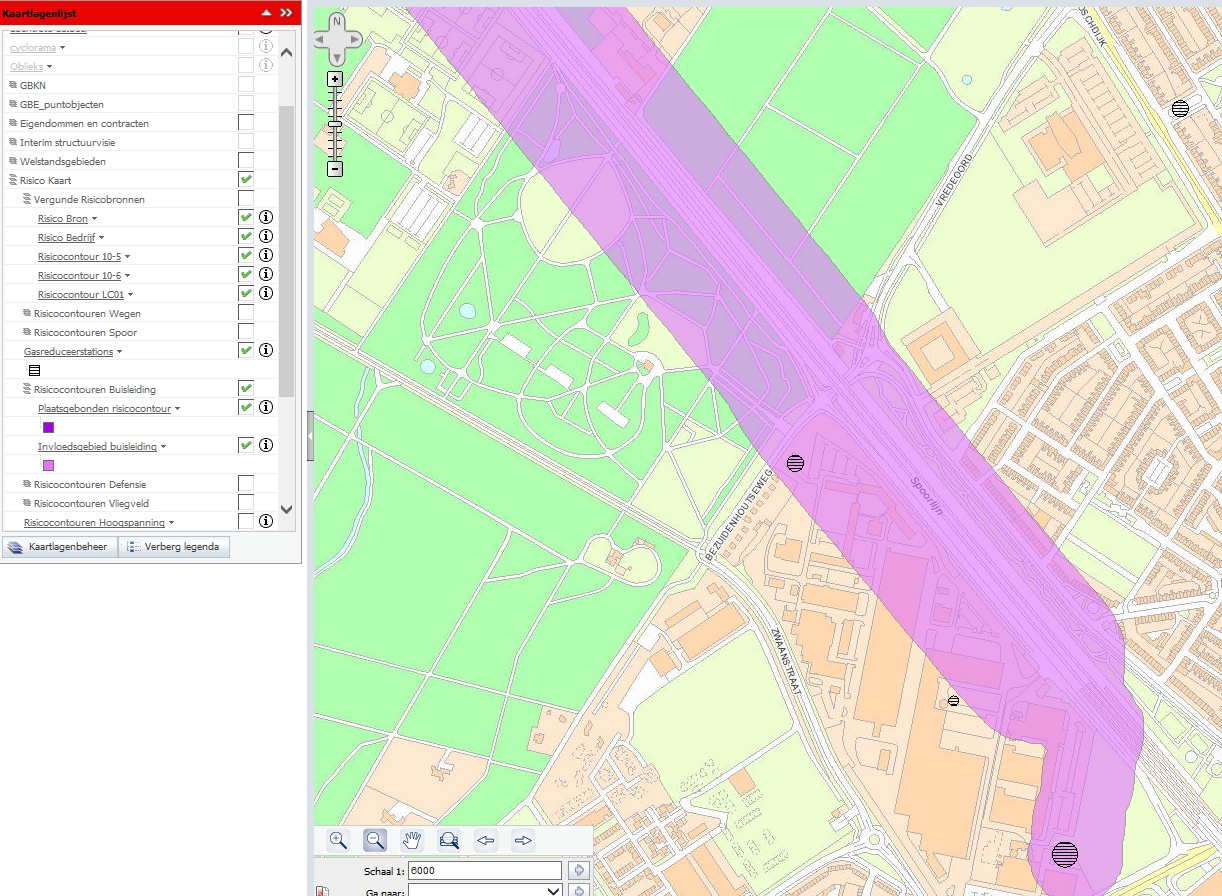Open info for Risicocontour 10-5 layer
The height and width of the screenshot is (896, 1222).
pyautogui.click(x=266, y=255)
